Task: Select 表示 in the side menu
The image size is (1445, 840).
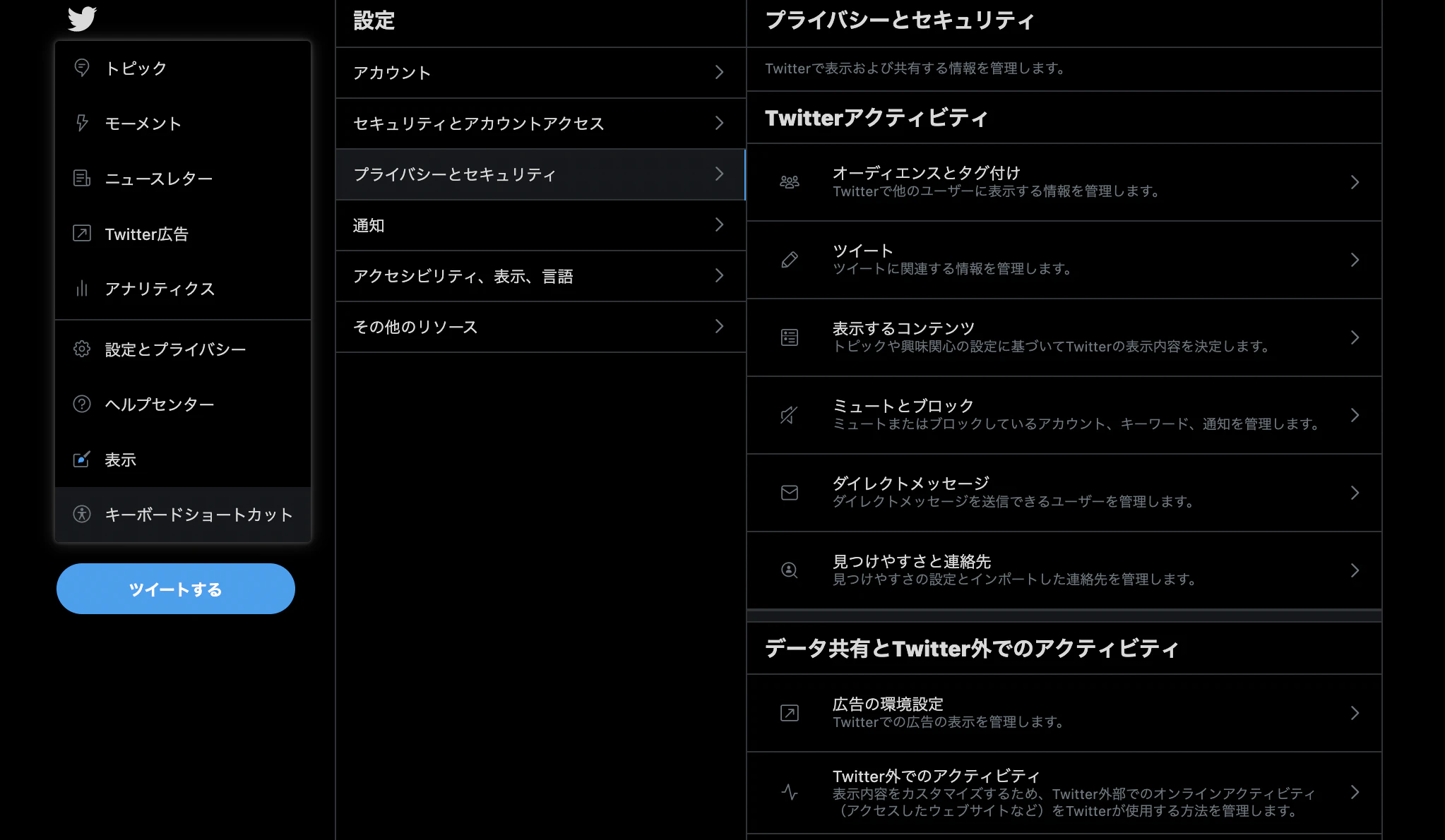Action: (x=183, y=459)
